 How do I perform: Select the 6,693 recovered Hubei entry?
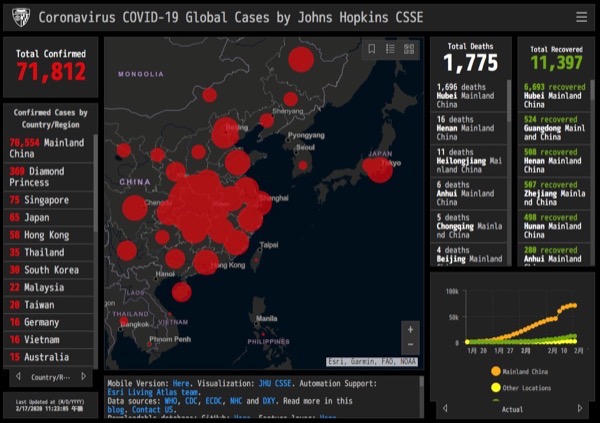pyautogui.click(x=554, y=96)
